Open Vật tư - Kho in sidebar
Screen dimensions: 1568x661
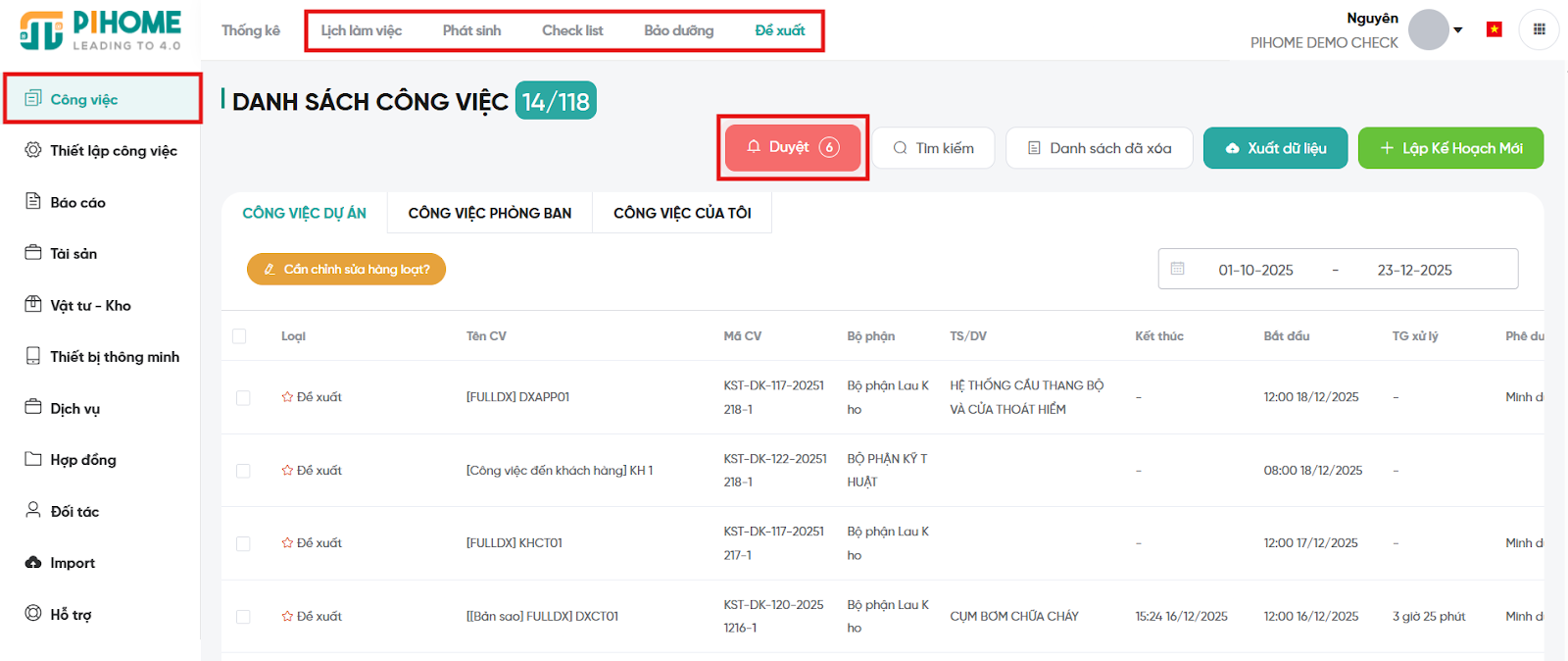pyautogui.click(x=90, y=305)
